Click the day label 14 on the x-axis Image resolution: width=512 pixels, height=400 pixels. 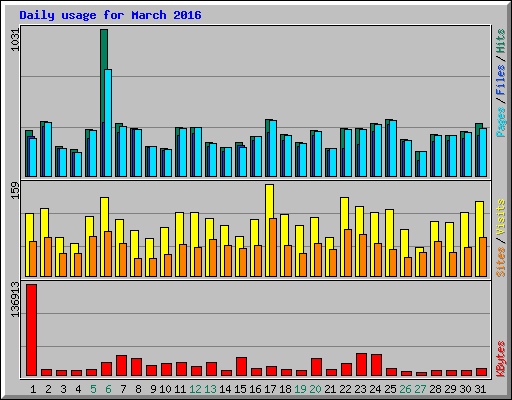point(225,389)
